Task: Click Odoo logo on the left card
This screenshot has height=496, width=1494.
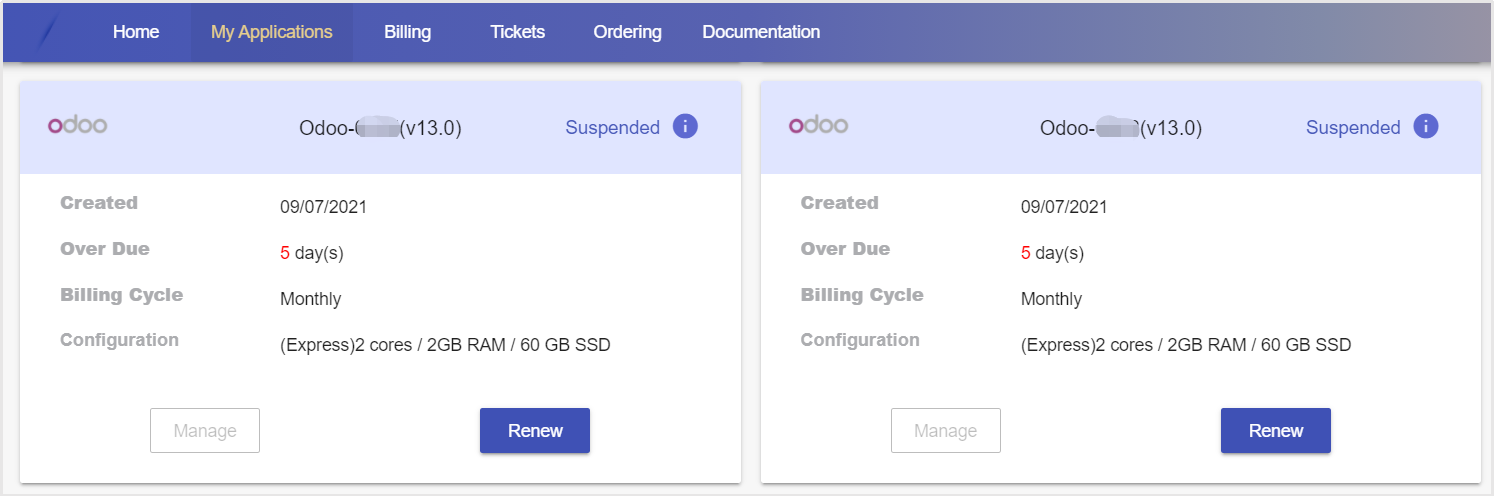Action: [78, 125]
